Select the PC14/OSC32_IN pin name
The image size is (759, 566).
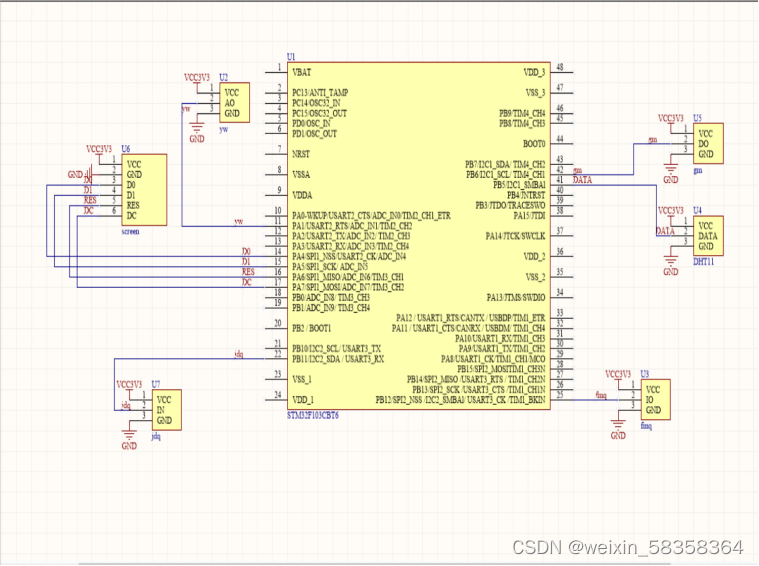[316, 103]
